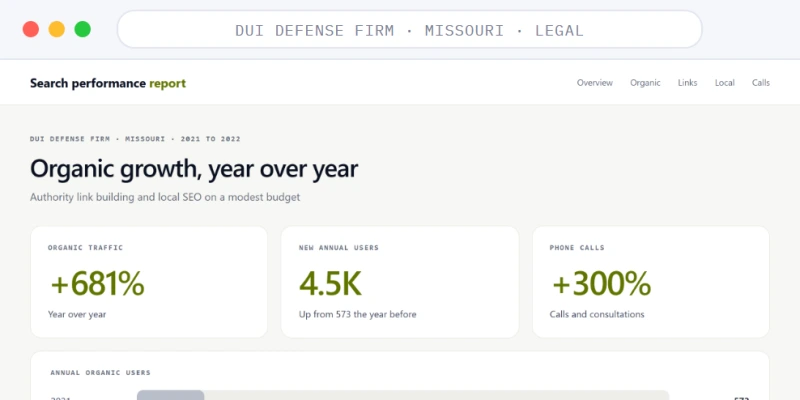Click the text Up from 573 the year before
The width and height of the screenshot is (800, 400).
pos(357,314)
